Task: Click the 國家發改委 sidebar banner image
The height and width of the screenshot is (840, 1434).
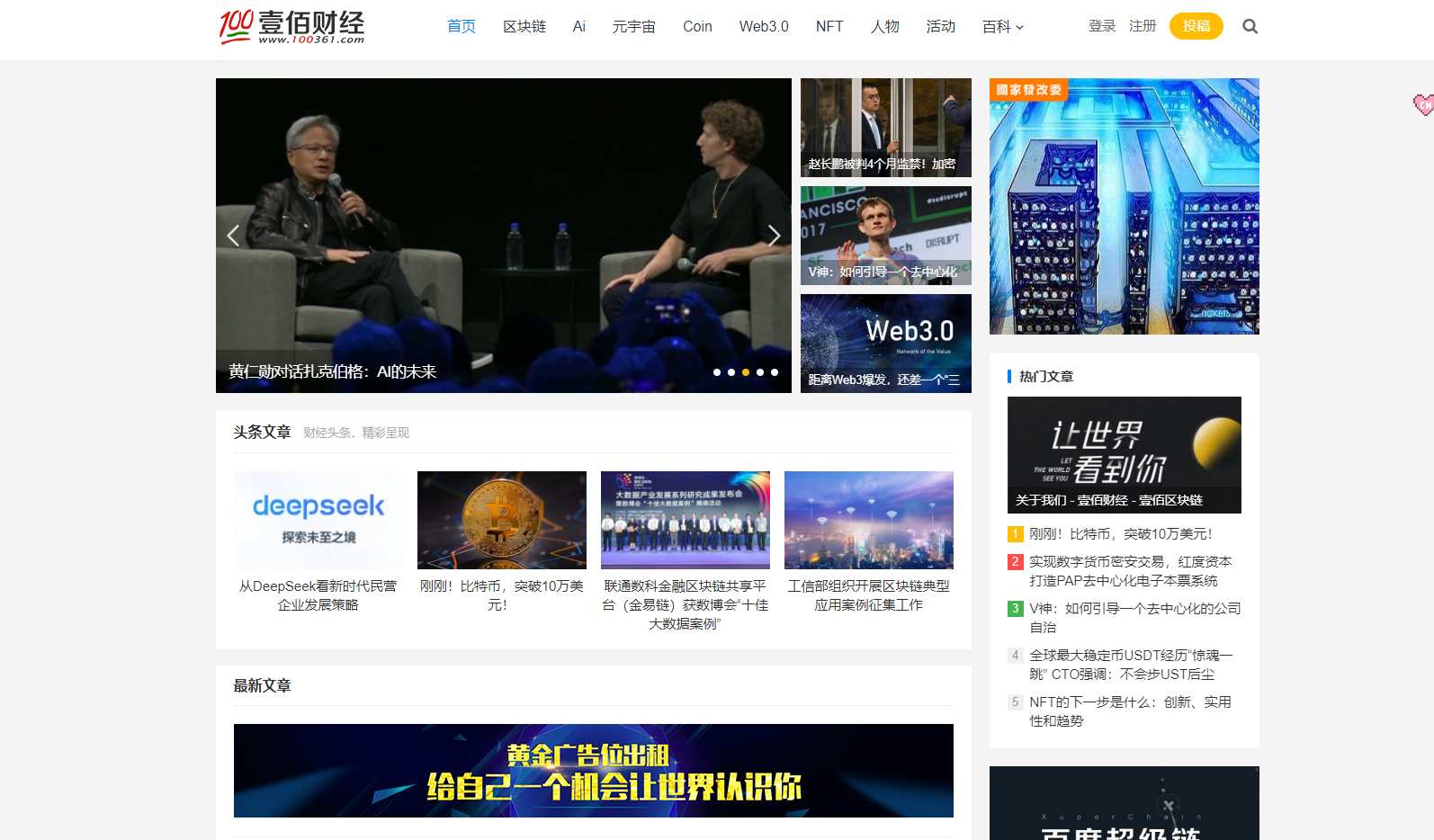Action: click(1125, 207)
